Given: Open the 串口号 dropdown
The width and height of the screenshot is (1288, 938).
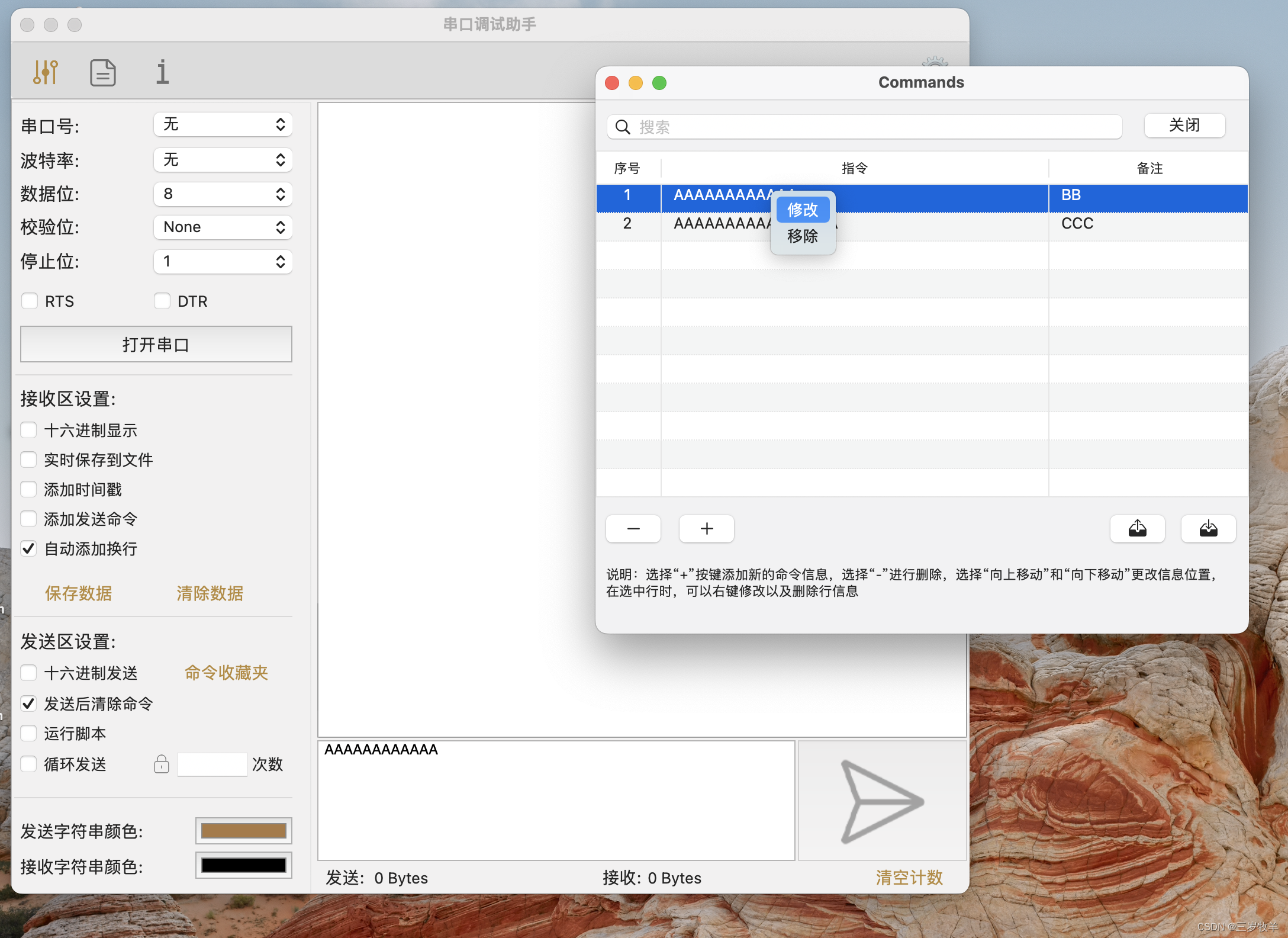Looking at the screenshot, I should (223, 124).
